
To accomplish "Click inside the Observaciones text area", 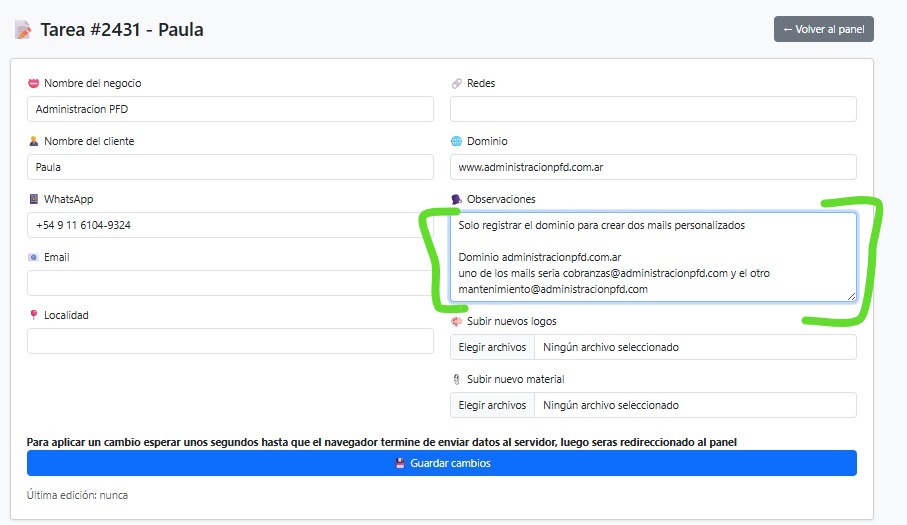I will pos(653,257).
